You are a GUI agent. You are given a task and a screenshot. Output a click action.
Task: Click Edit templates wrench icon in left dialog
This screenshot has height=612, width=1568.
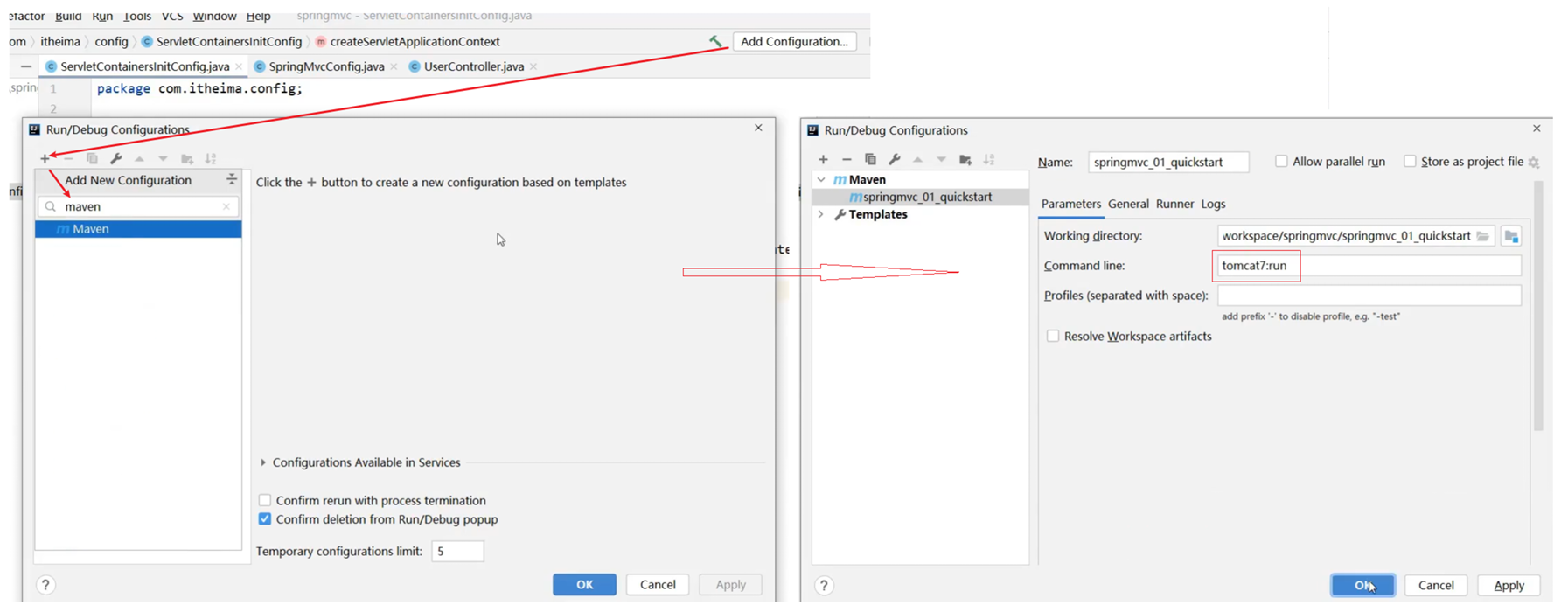pos(115,158)
